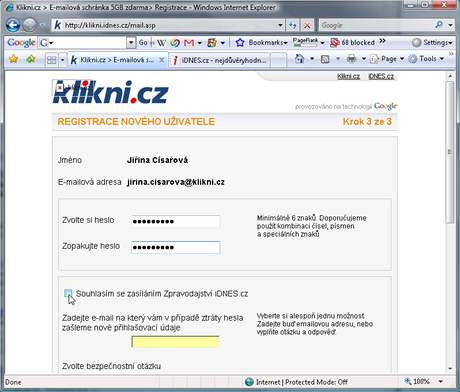Click the PageRank indicator
Screen dimensions: 460x392
(305, 42)
